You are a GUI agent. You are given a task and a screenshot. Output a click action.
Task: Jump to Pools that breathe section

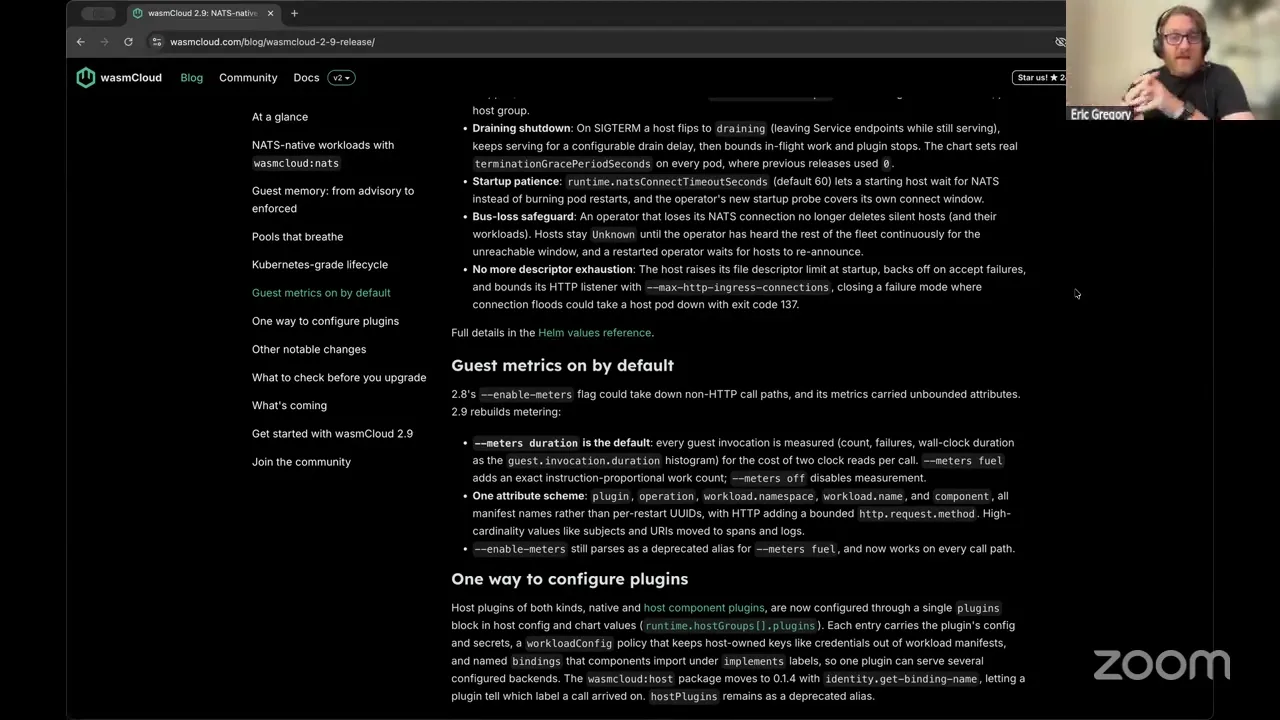tap(297, 237)
